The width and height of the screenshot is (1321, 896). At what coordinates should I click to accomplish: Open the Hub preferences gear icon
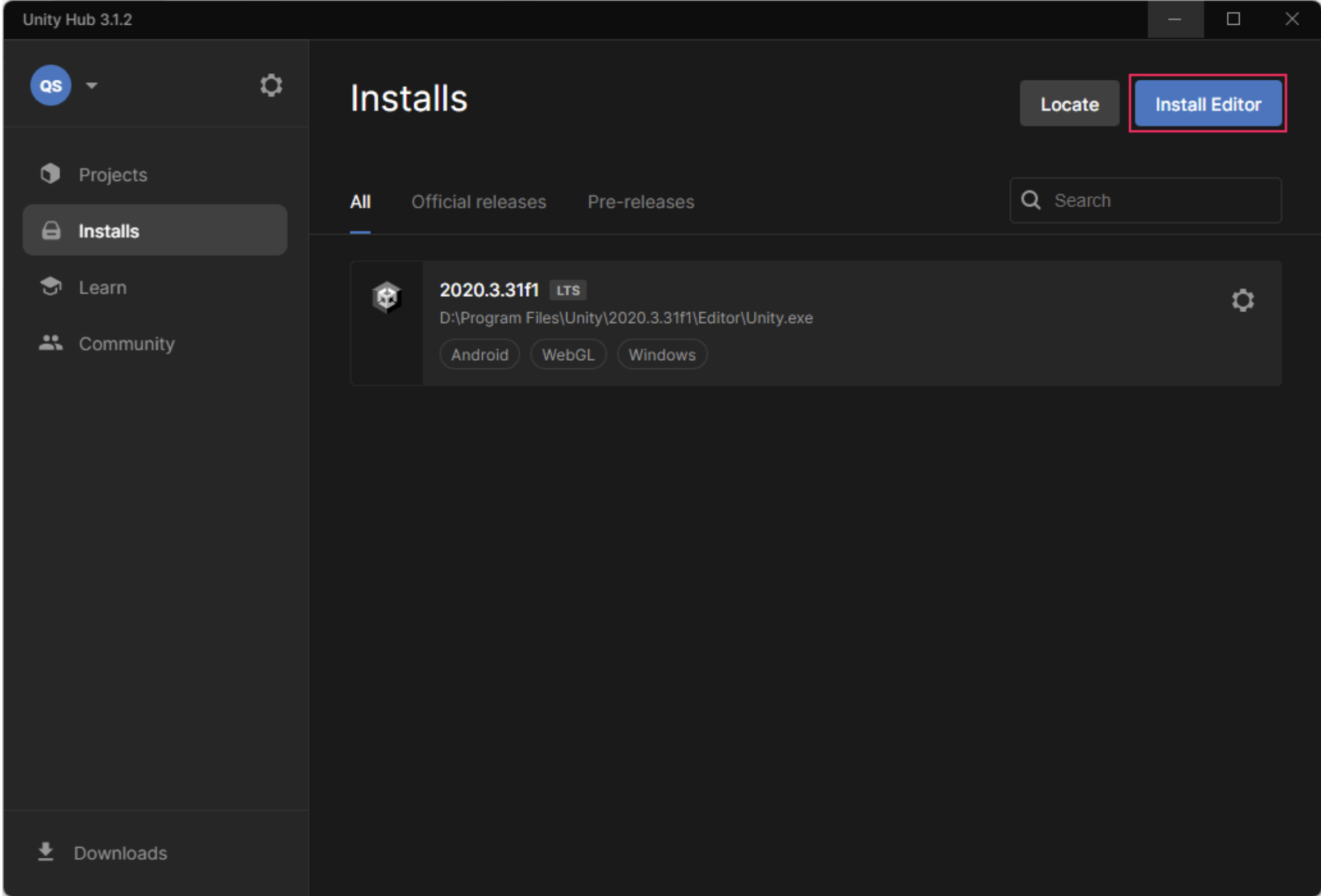click(x=270, y=85)
